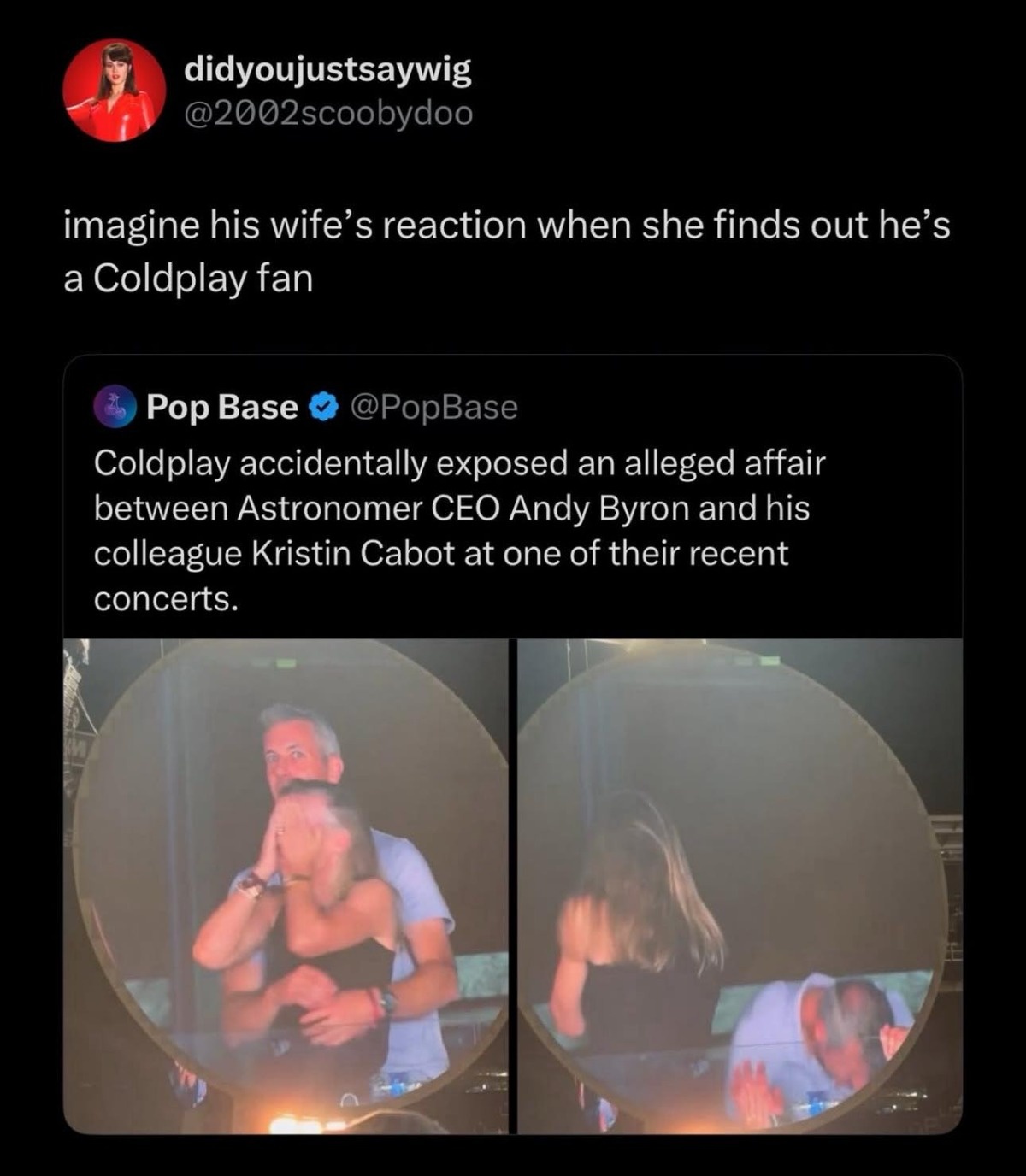Open the didyoujustsaywig profile avatar

[115, 90]
